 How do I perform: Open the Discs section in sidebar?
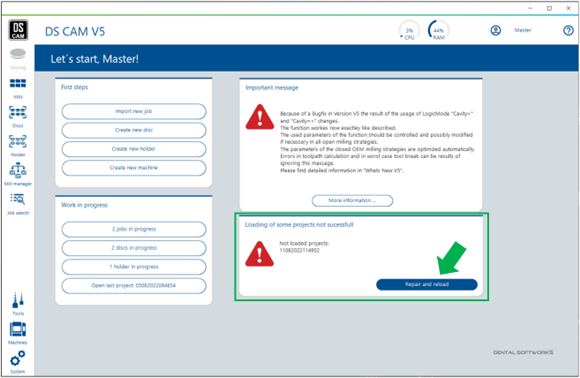(18, 117)
